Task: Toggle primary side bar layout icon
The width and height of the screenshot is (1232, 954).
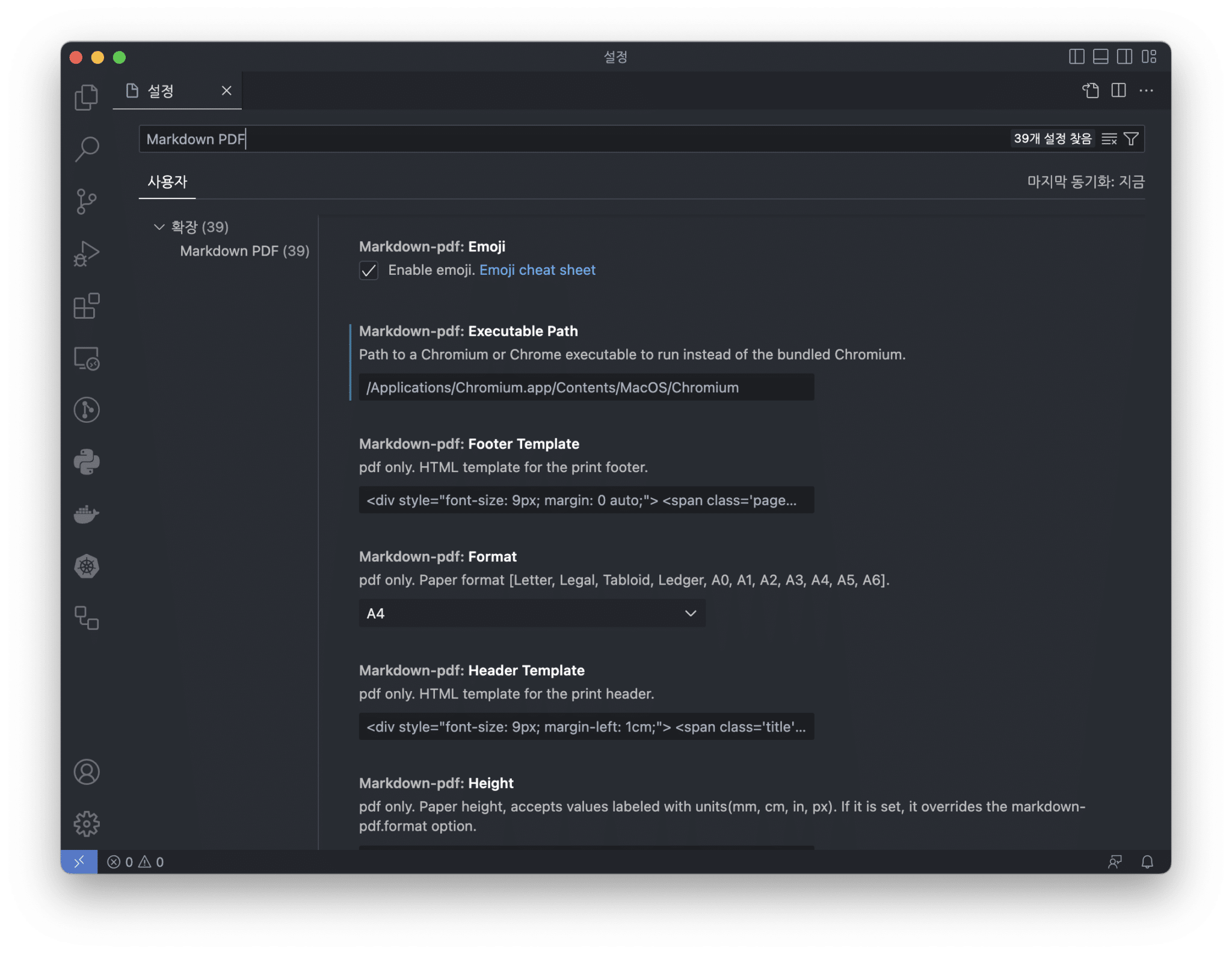Action: [x=1076, y=57]
